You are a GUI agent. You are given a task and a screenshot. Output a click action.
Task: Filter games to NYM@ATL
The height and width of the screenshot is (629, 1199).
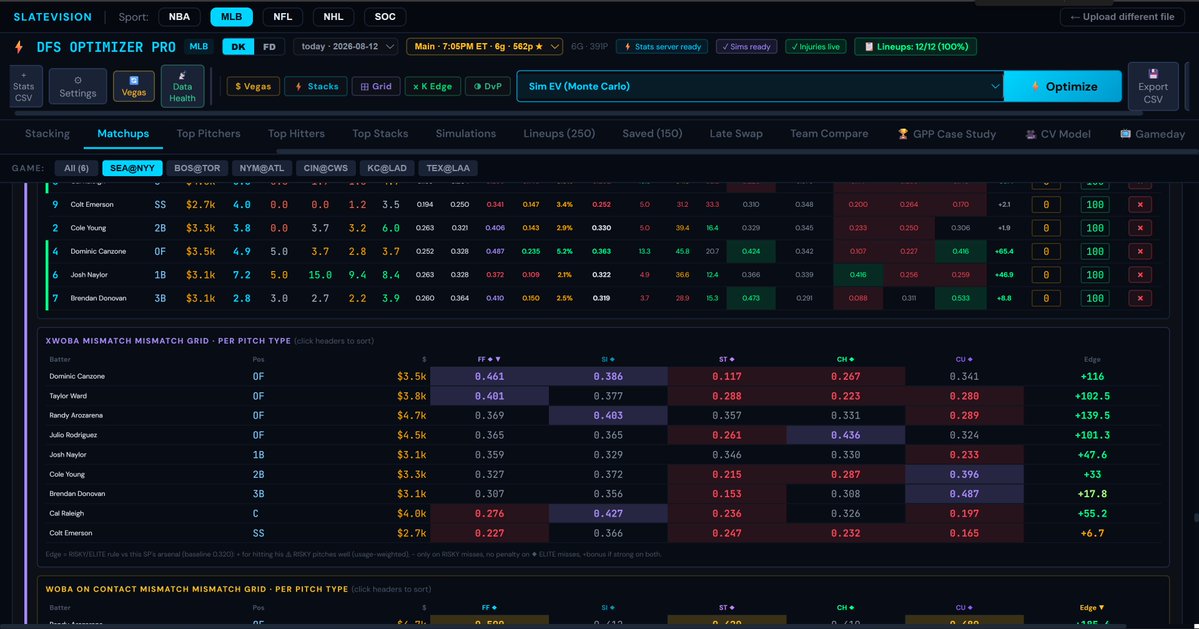click(262, 168)
